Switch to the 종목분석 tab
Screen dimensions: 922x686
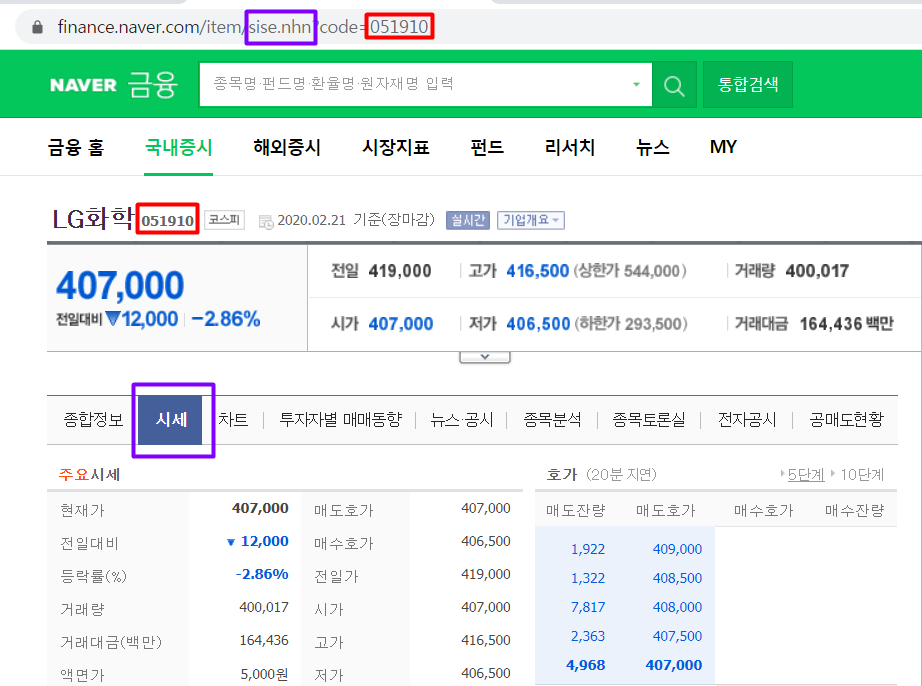tap(552, 420)
